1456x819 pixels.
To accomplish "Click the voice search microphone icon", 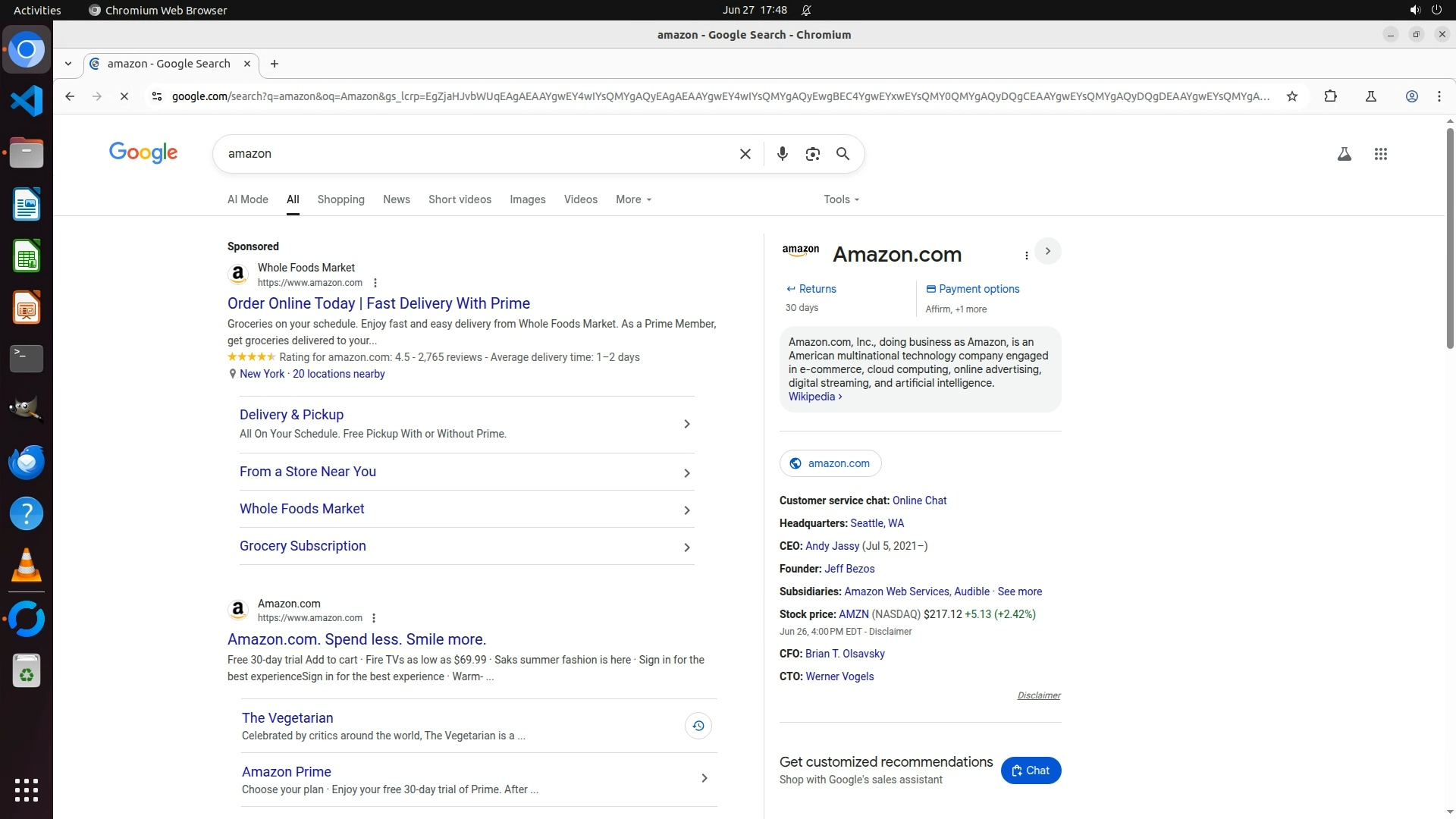I will click(x=782, y=154).
